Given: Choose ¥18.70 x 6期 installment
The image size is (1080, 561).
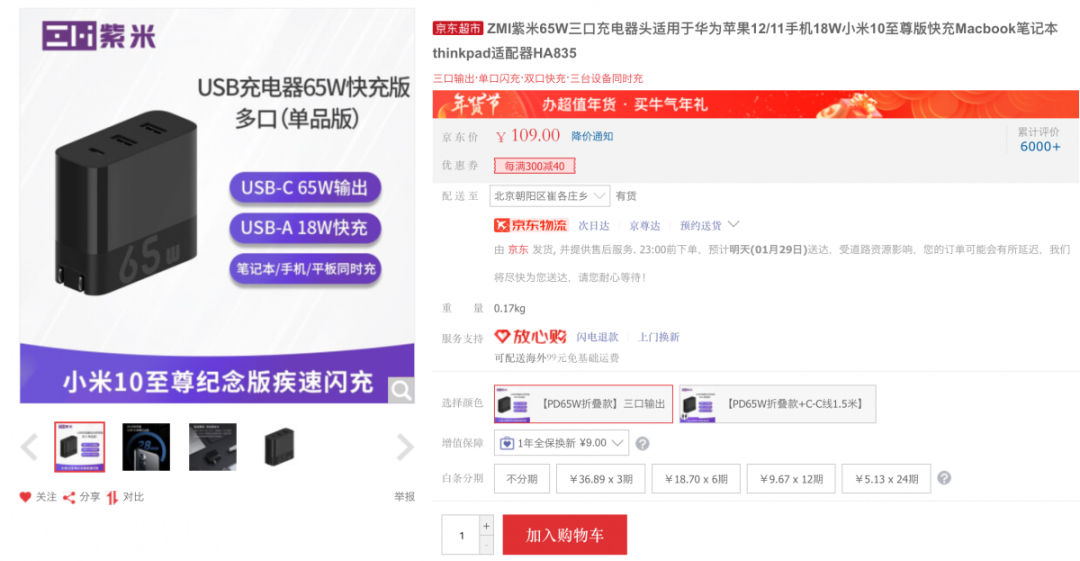Looking at the screenshot, I should coord(696,479).
